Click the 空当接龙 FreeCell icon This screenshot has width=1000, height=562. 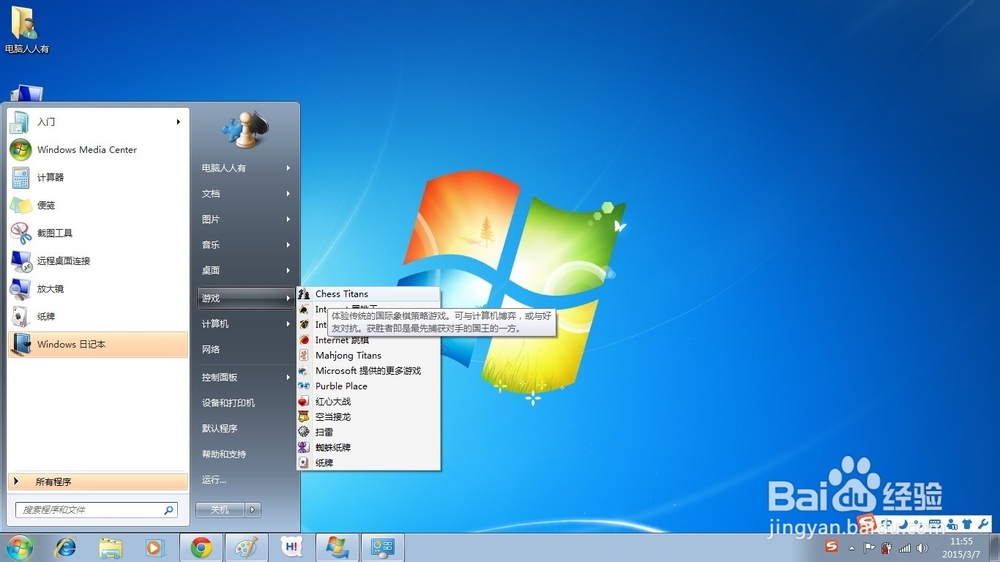[304, 417]
